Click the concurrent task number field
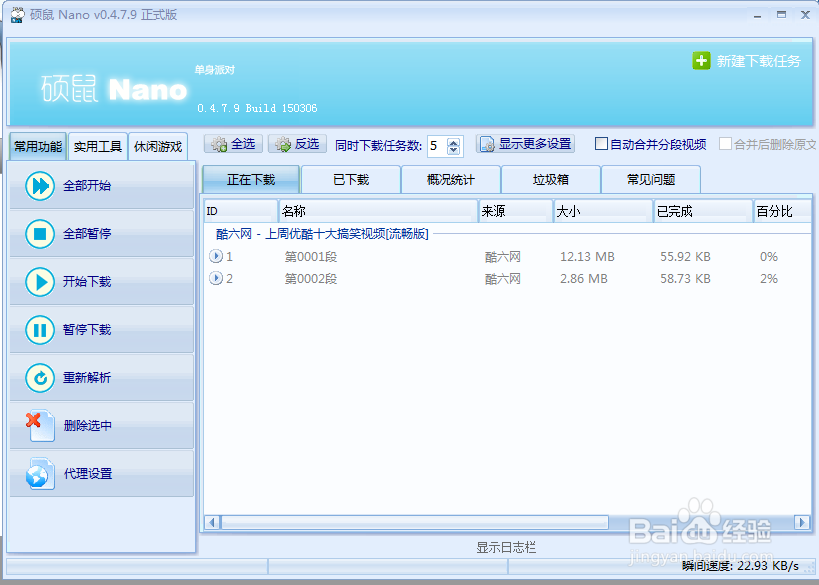Image resolution: width=819 pixels, height=585 pixels. coord(438,146)
